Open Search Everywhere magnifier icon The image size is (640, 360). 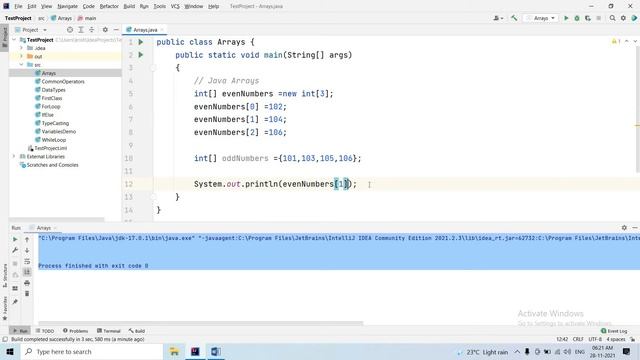[x=612, y=18]
